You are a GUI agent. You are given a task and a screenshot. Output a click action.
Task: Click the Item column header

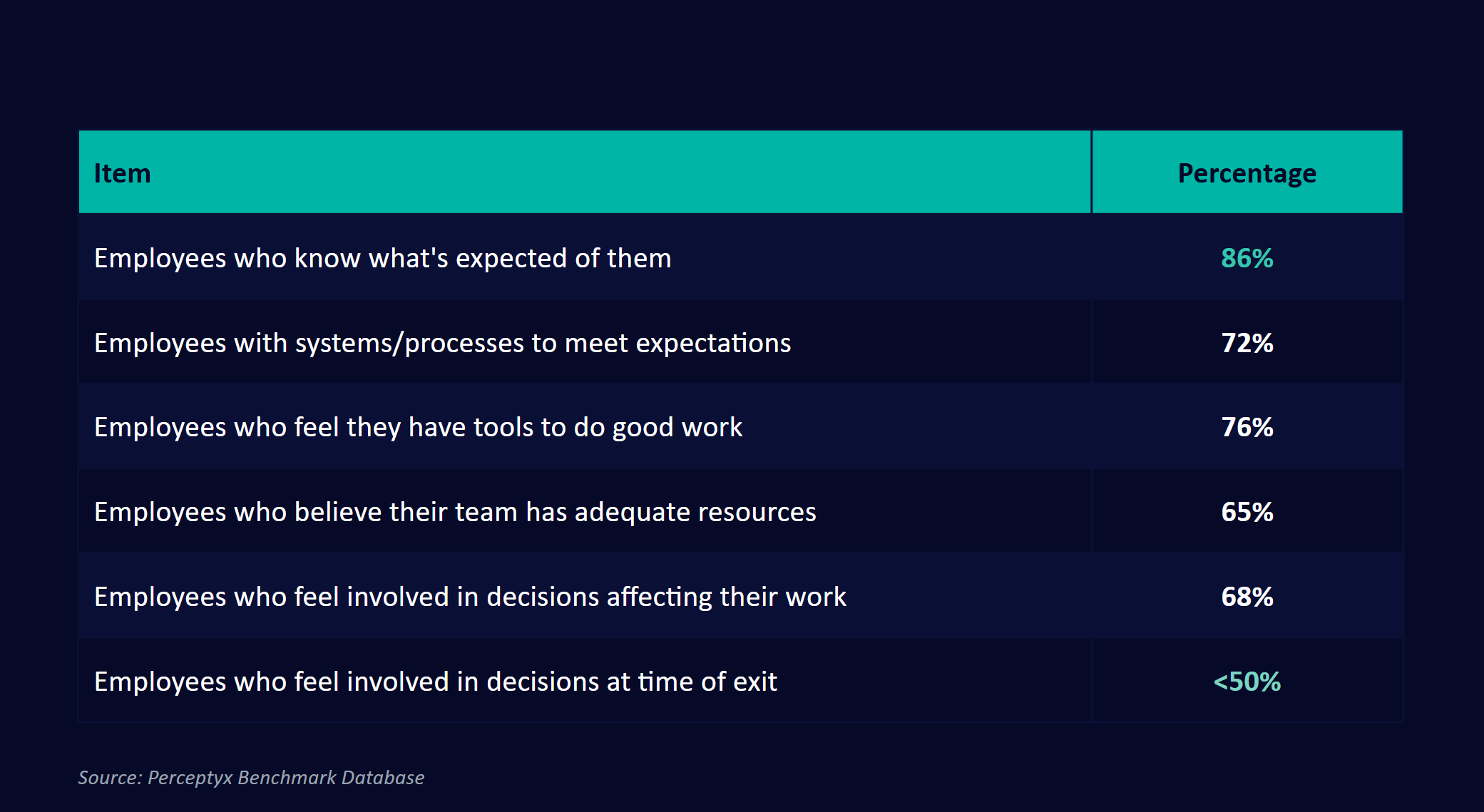coord(123,173)
